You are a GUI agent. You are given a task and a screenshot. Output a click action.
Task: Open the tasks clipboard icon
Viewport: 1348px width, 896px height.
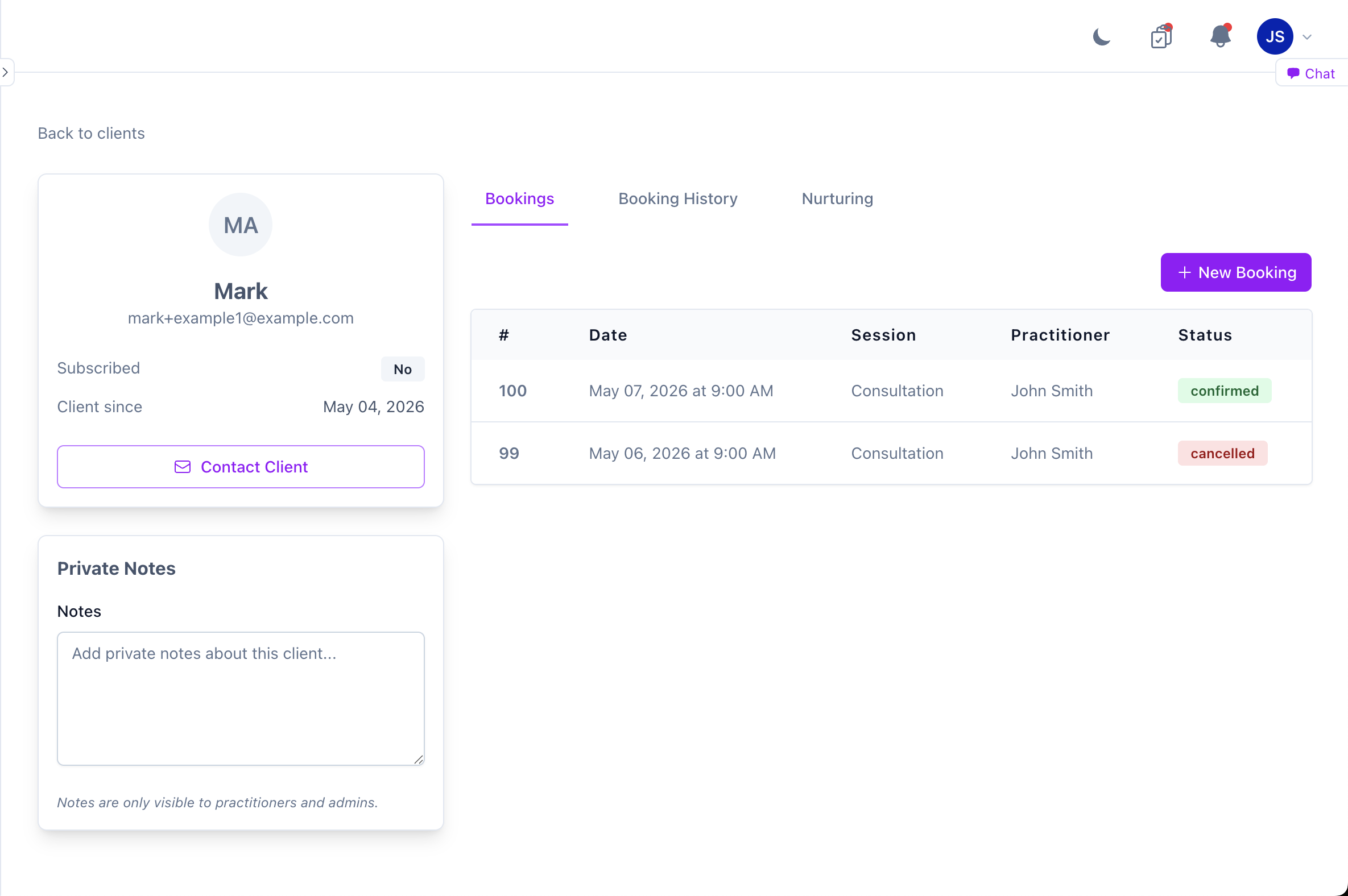(x=1161, y=36)
